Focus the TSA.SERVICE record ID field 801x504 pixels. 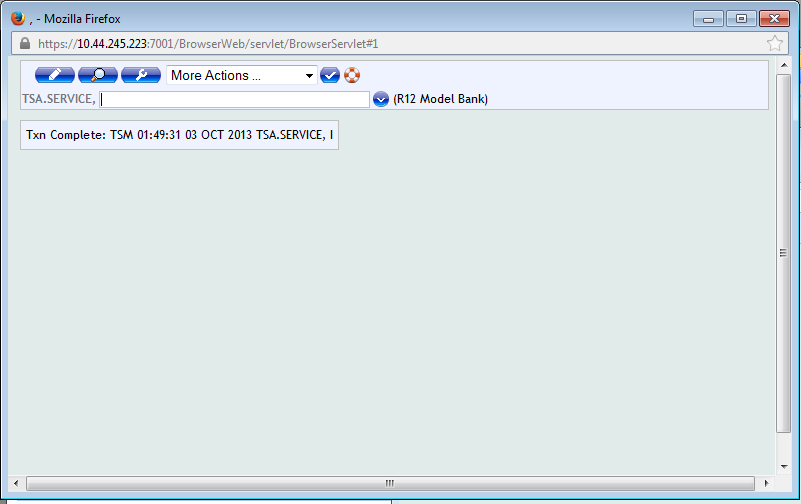tap(234, 99)
